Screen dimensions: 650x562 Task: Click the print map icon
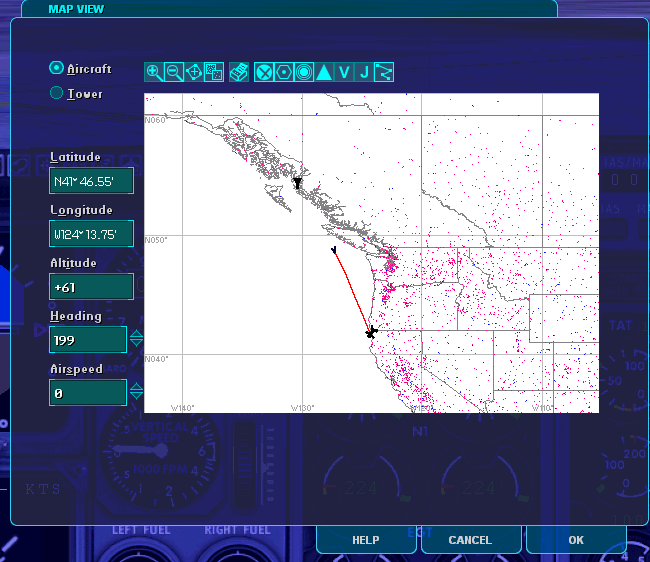239,72
